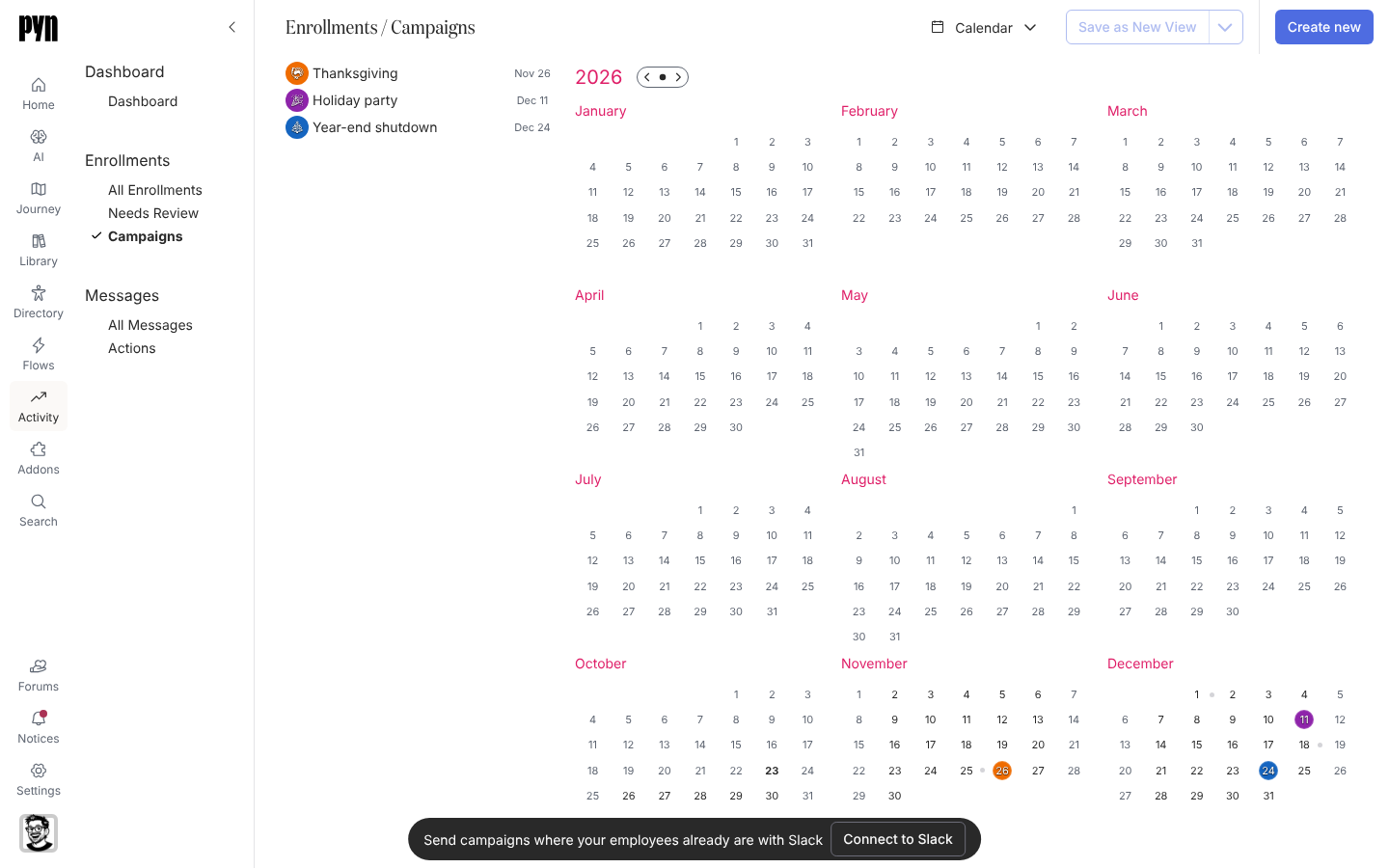This screenshot has height=868, width=1389.
Task: Click Save as New View button
Action: point(1137,27)
